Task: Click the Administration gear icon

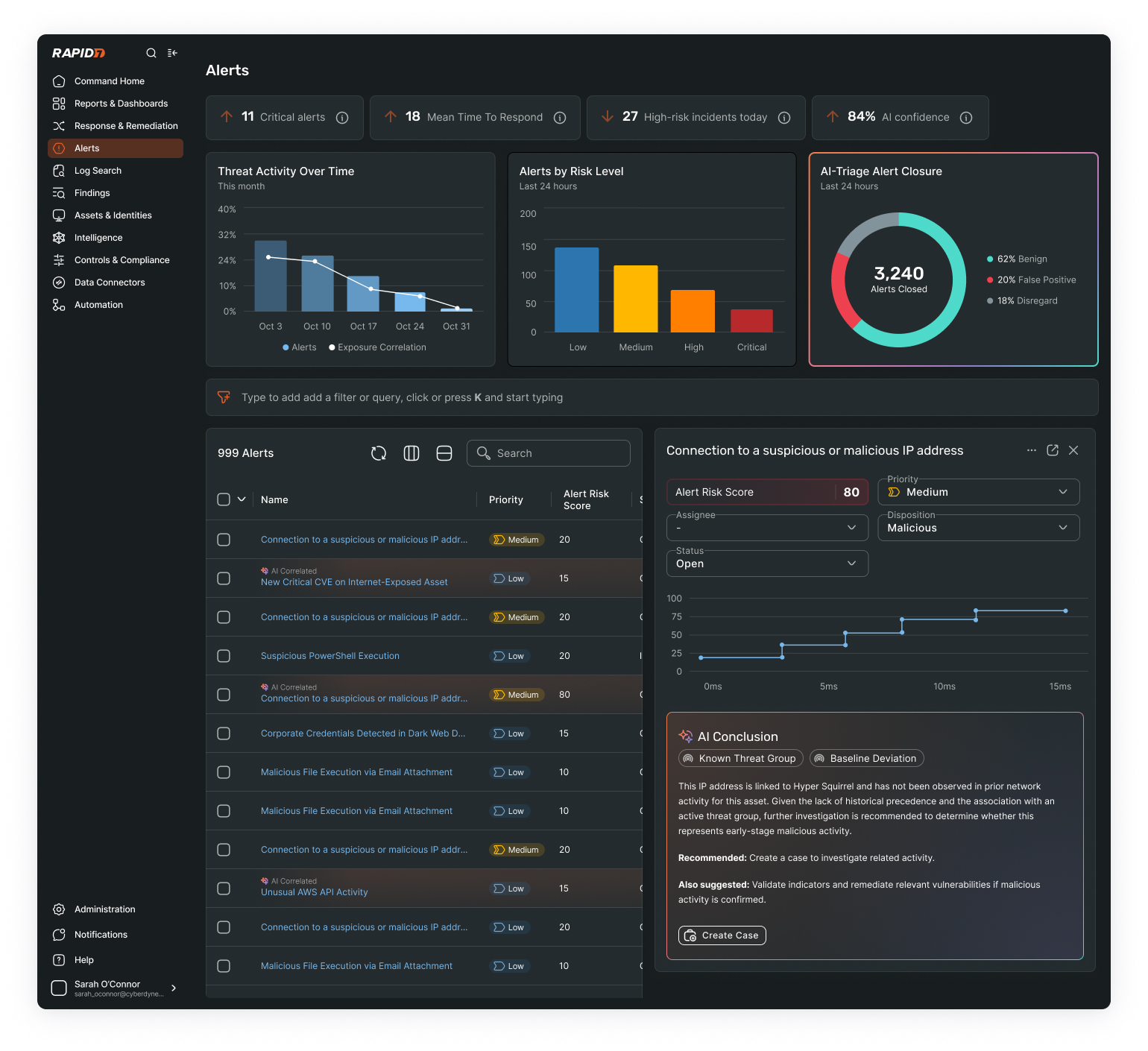Action: [59, 909]
